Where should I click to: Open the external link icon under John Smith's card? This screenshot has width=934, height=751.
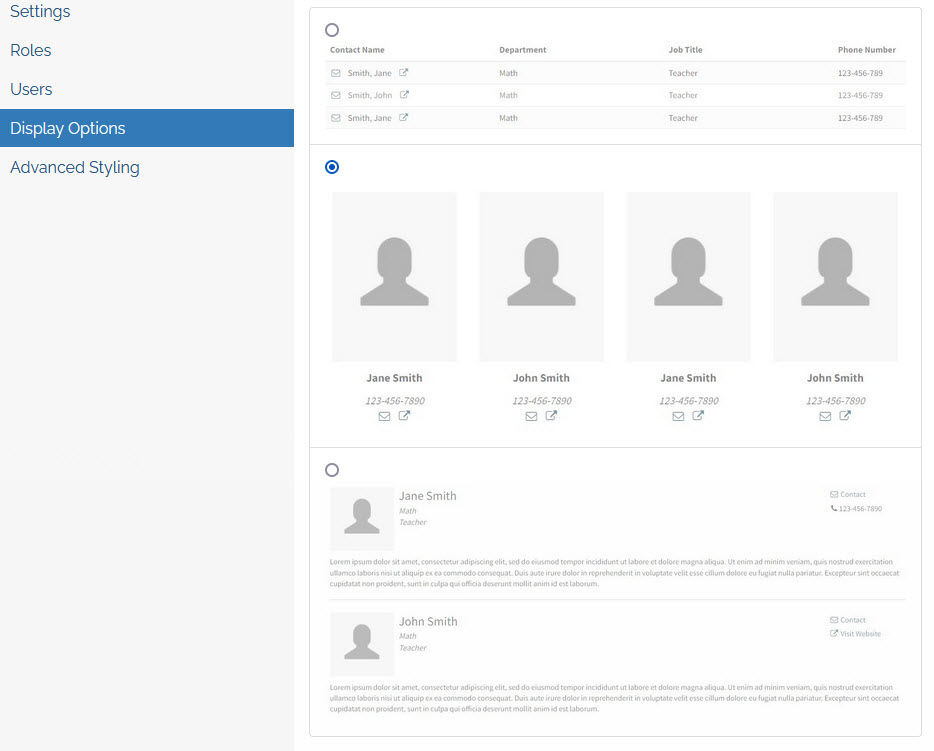coord(551,416)
